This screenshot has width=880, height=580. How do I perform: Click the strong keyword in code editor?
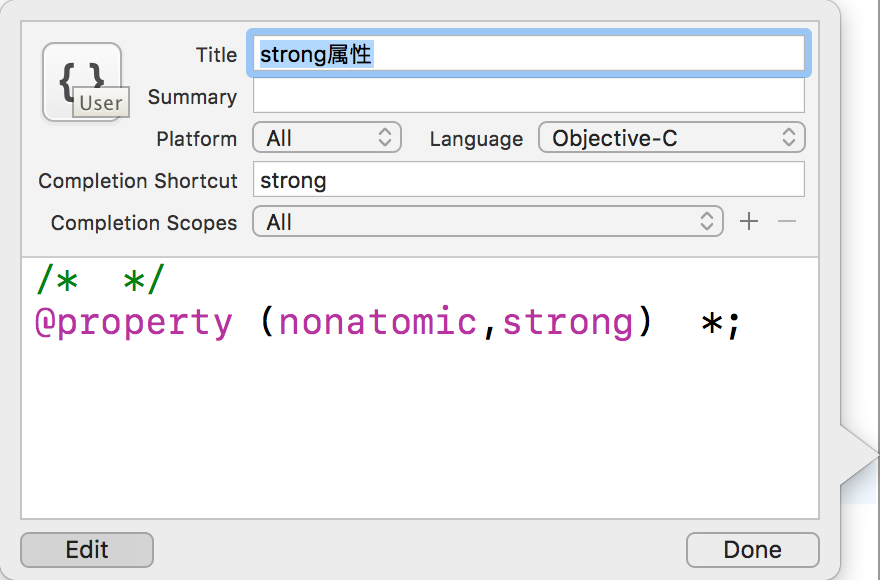click(x=568, y=323)
